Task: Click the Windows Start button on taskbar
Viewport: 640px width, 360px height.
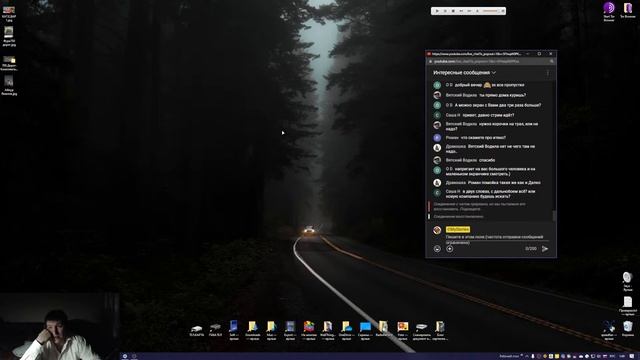Action: coord(125,356)
